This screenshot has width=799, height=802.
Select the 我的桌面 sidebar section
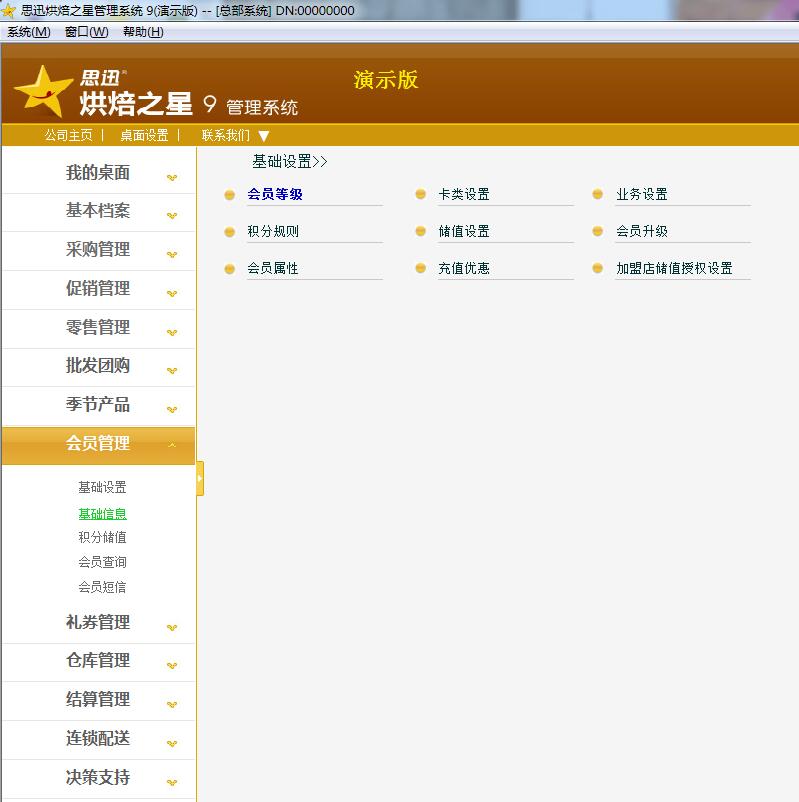coord(98,172)
